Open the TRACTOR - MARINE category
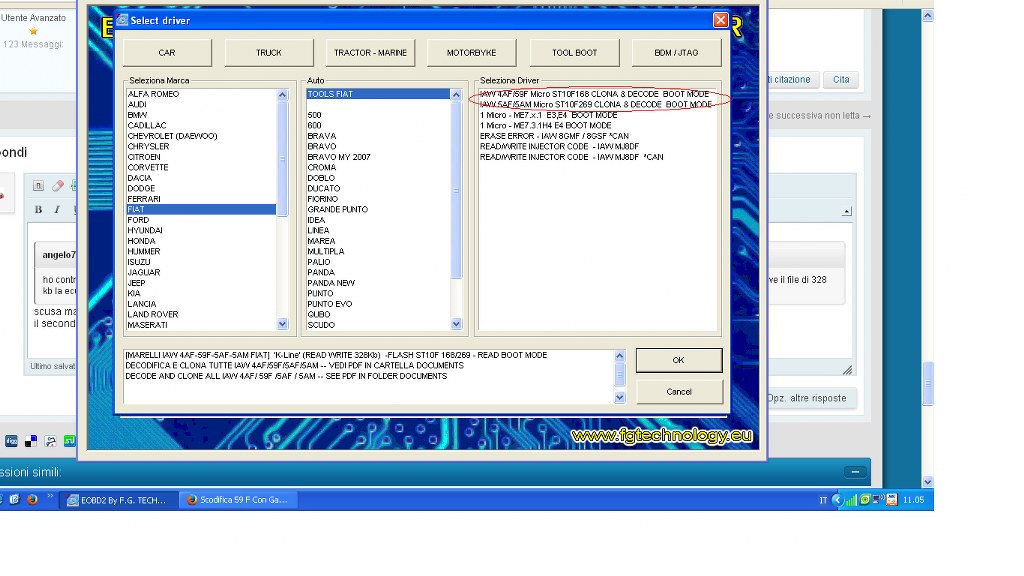This screenshot has width=1024, height=576. pos(370,53)
